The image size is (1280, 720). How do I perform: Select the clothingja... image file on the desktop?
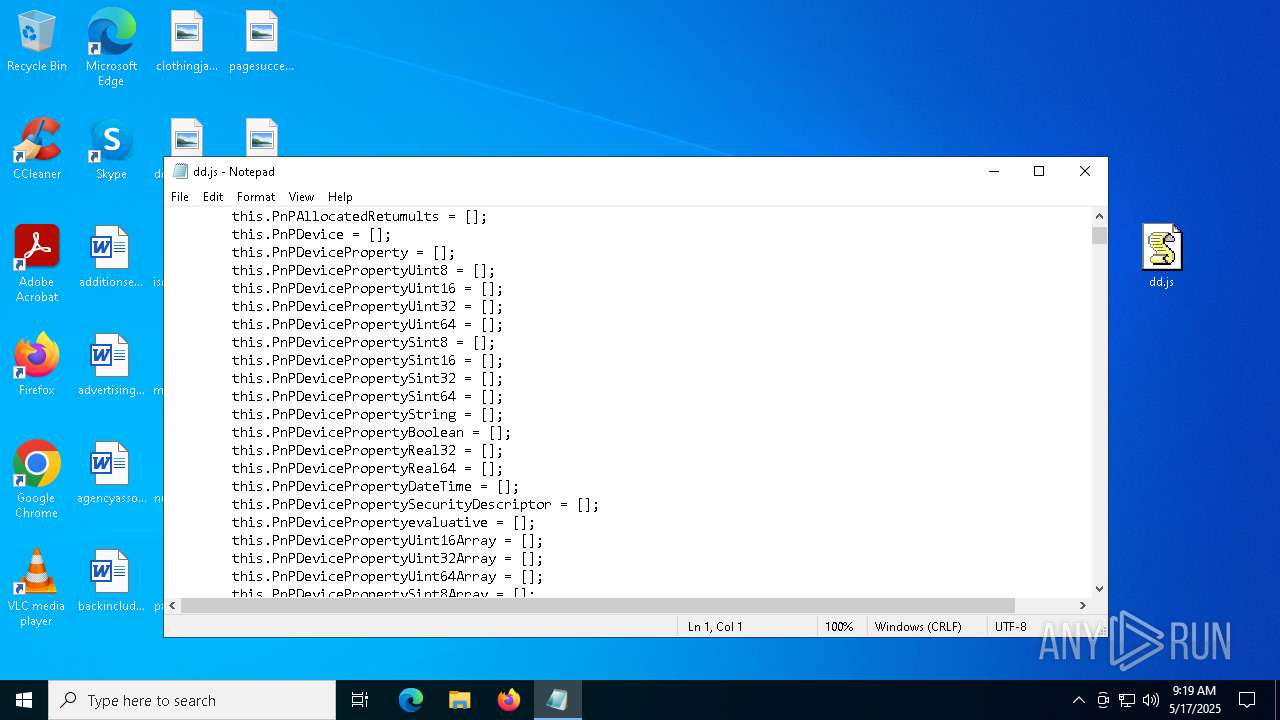click(x=187, y=42)
